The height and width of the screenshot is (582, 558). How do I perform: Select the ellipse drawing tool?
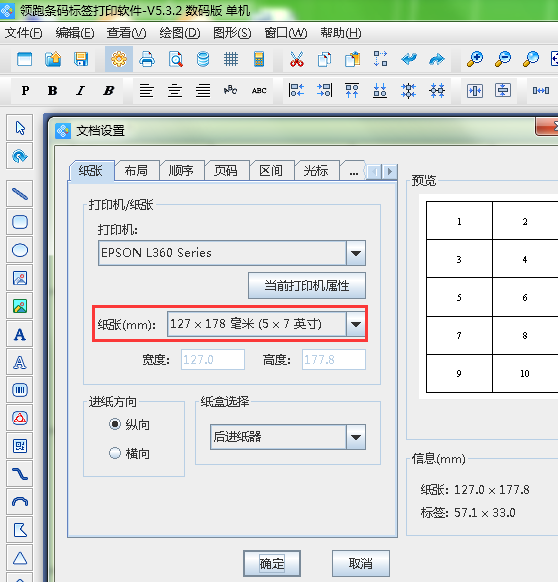20,250
